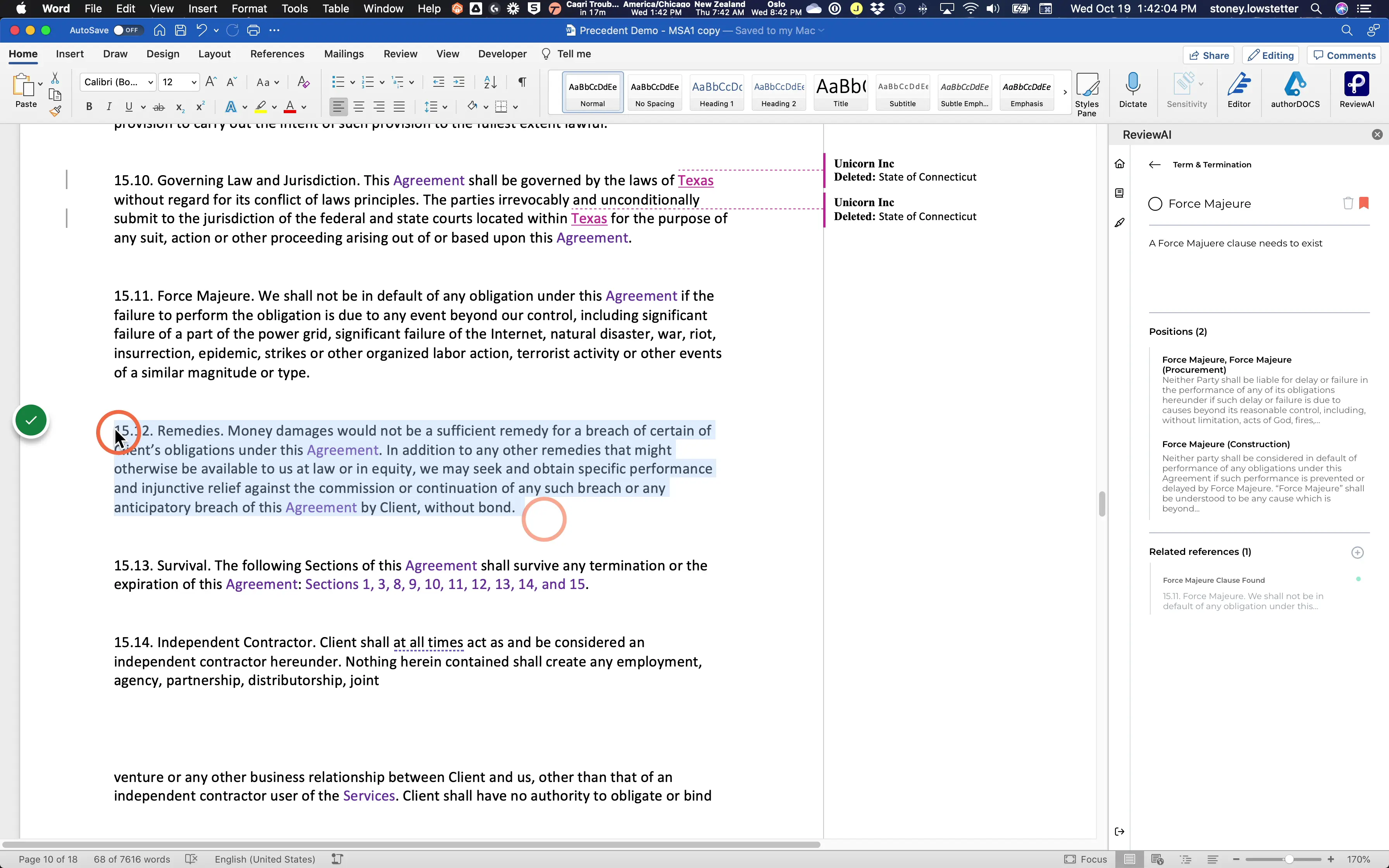The width and height of the screenshot is (1389, 868).
Task: Mark the Force Majeure radio circle
Action: click(1155, 204)
